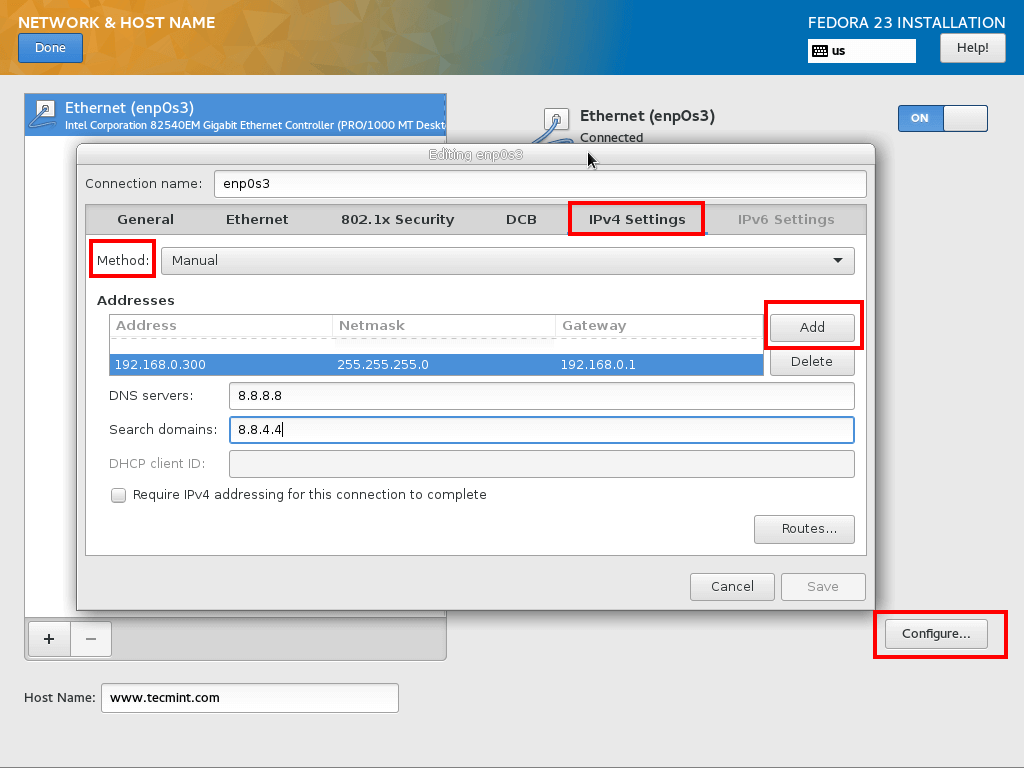Switch to the IPv6 Settings tab

785,220
